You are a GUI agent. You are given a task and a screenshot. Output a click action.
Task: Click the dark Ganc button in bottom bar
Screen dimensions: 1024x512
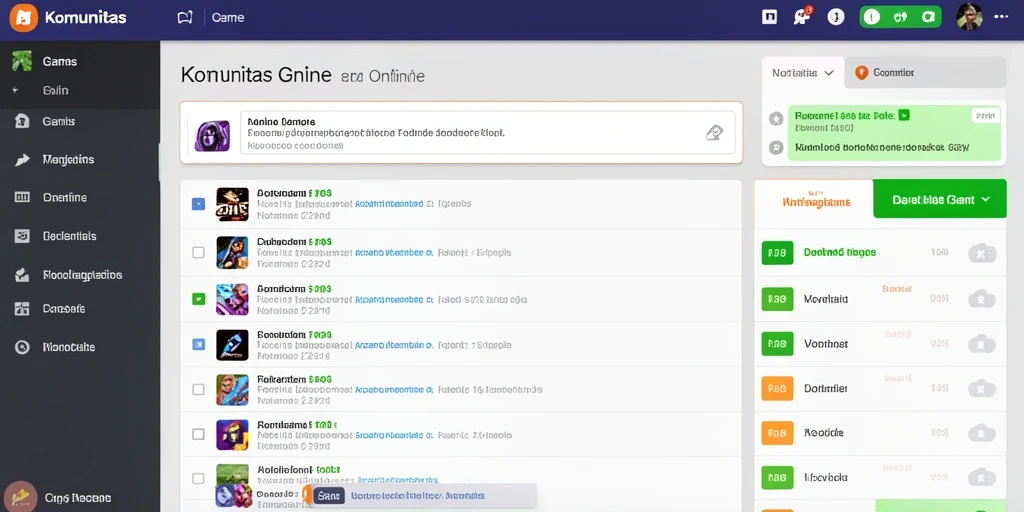328,496
